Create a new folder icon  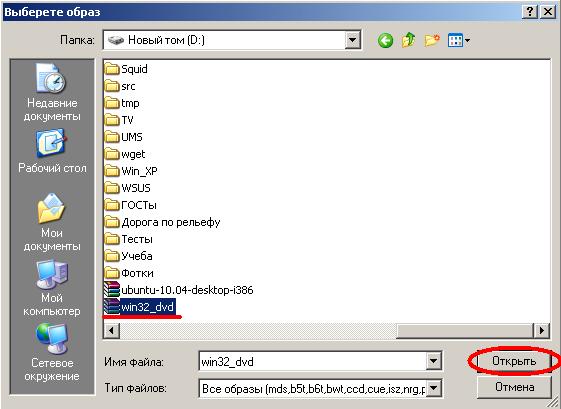coord(432,40)
